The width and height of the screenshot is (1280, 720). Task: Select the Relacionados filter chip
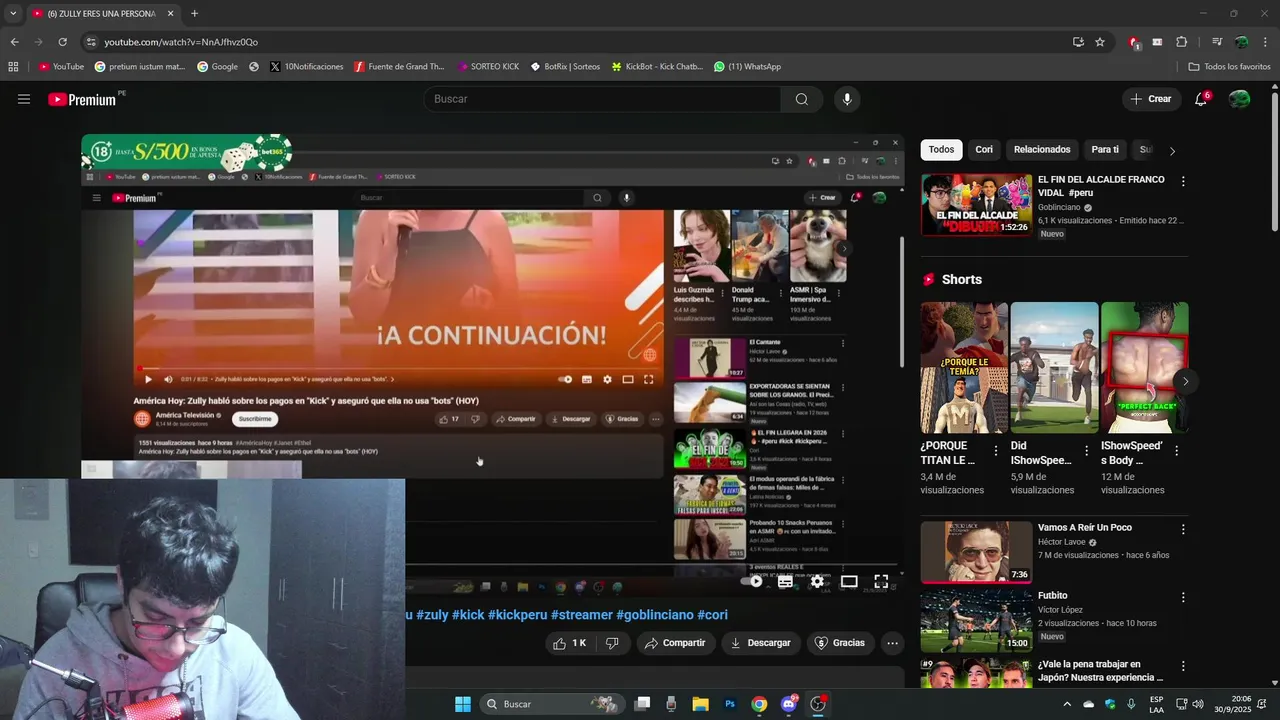coord(1042,150)
